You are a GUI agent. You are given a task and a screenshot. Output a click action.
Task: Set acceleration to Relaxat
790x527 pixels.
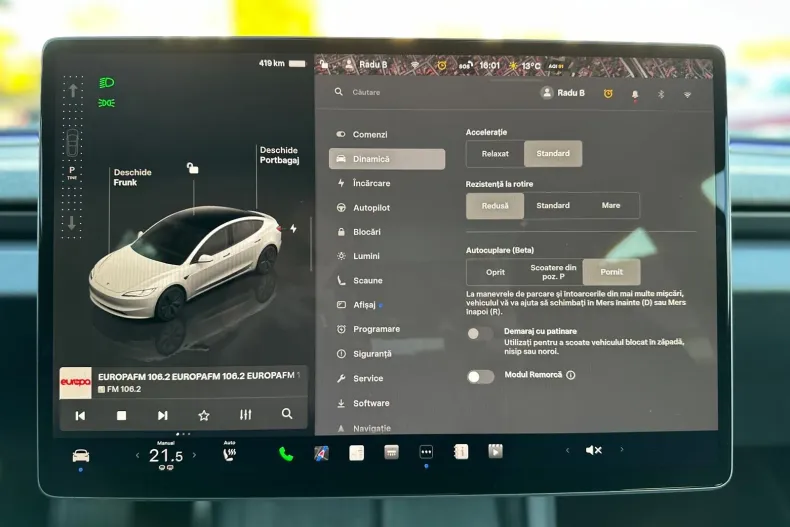pyautogui.click(x=495, y=154)
